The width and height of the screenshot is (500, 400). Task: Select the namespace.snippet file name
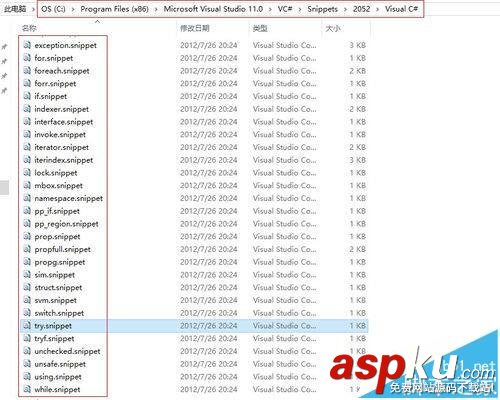tap(69, 198)
